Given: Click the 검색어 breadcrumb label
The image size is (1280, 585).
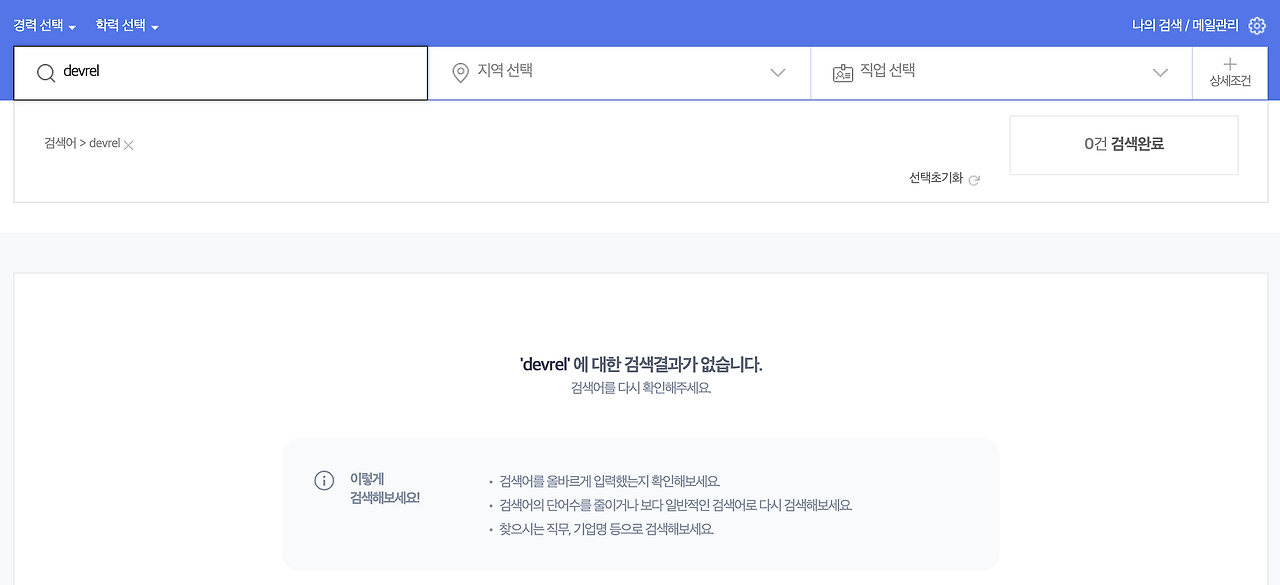Looking at the screenshot, I should pyautogui.click(x=59, y=144).
